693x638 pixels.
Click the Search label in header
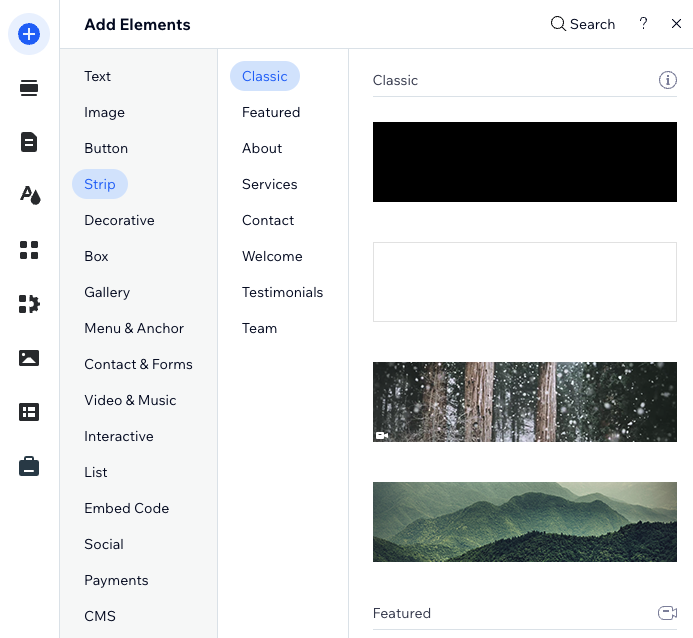point(592,24)
